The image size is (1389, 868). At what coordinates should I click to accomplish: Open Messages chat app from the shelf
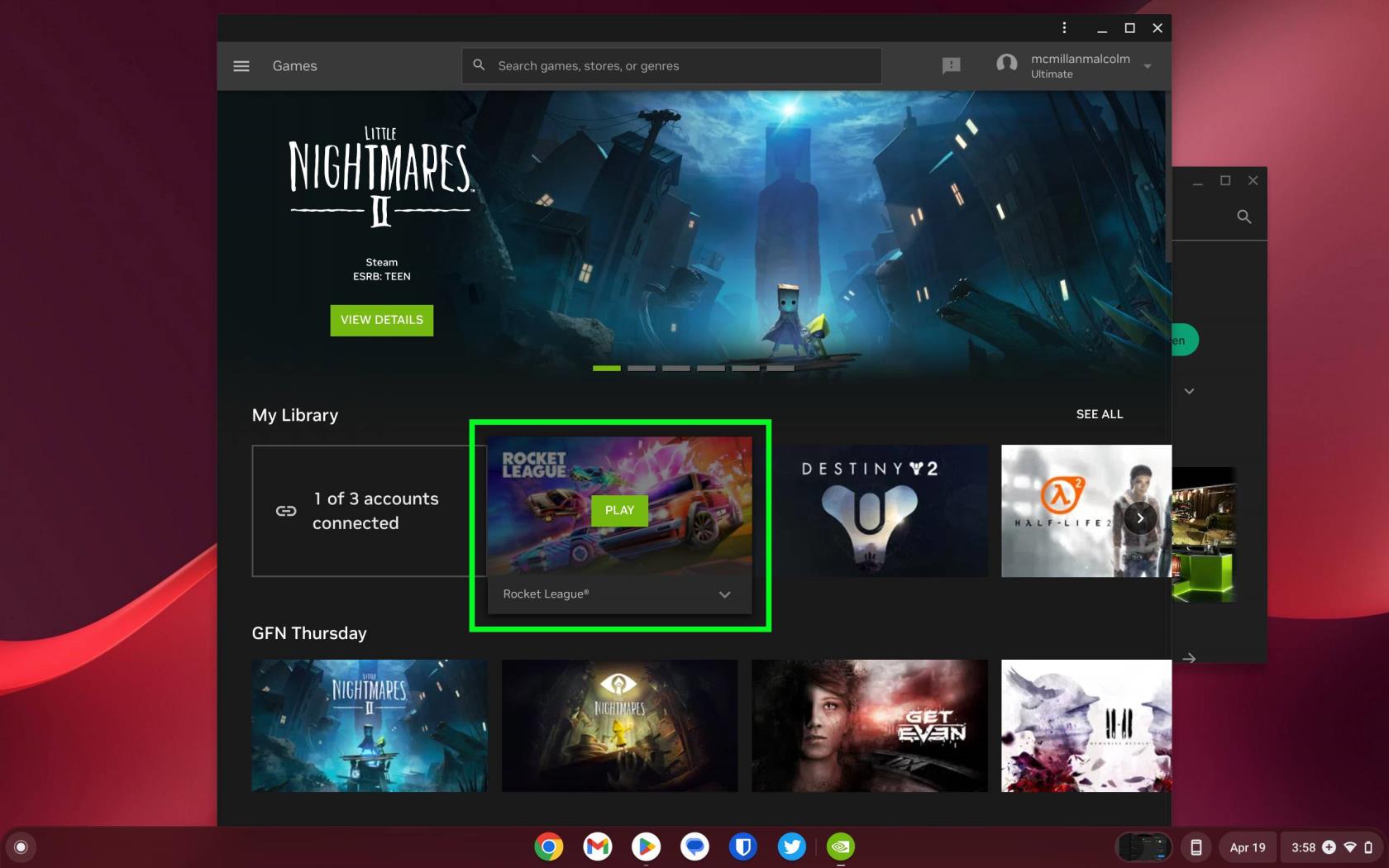coord(695,847)
